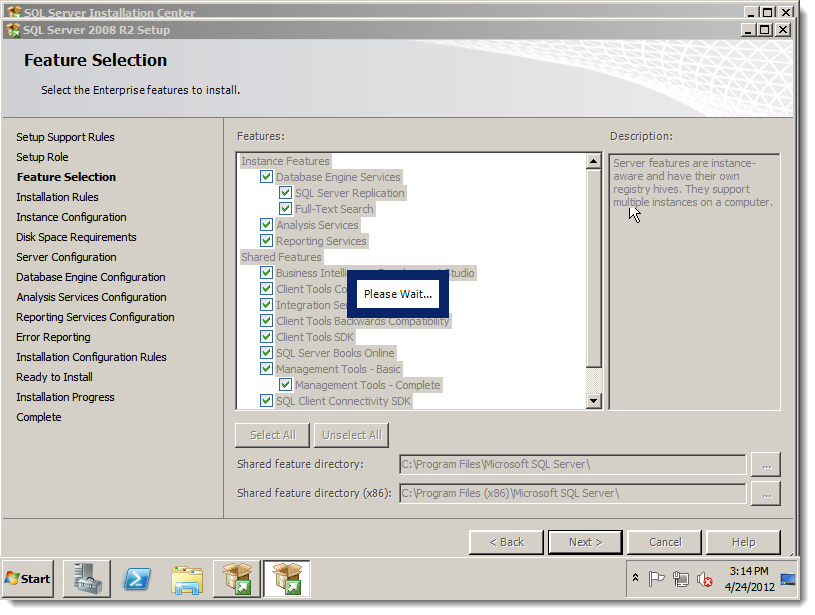The height and width of the screenshot is (615, 815).
Task: Uncheck Analysis Services feature
Action: coord(266,225)
